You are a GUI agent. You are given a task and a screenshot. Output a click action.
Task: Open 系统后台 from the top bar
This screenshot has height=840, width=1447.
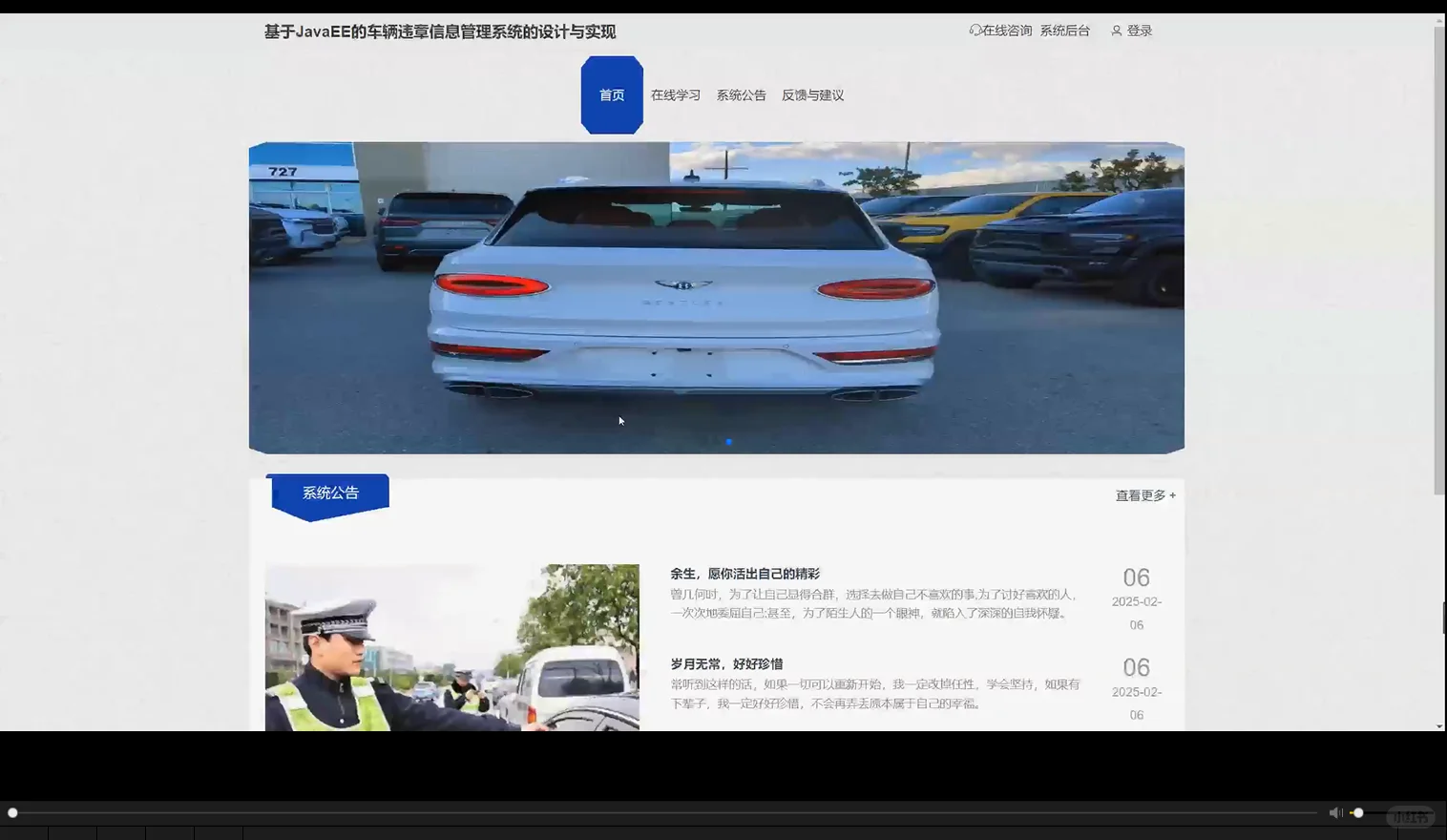pyautogui.click(x=1064, y=30)
